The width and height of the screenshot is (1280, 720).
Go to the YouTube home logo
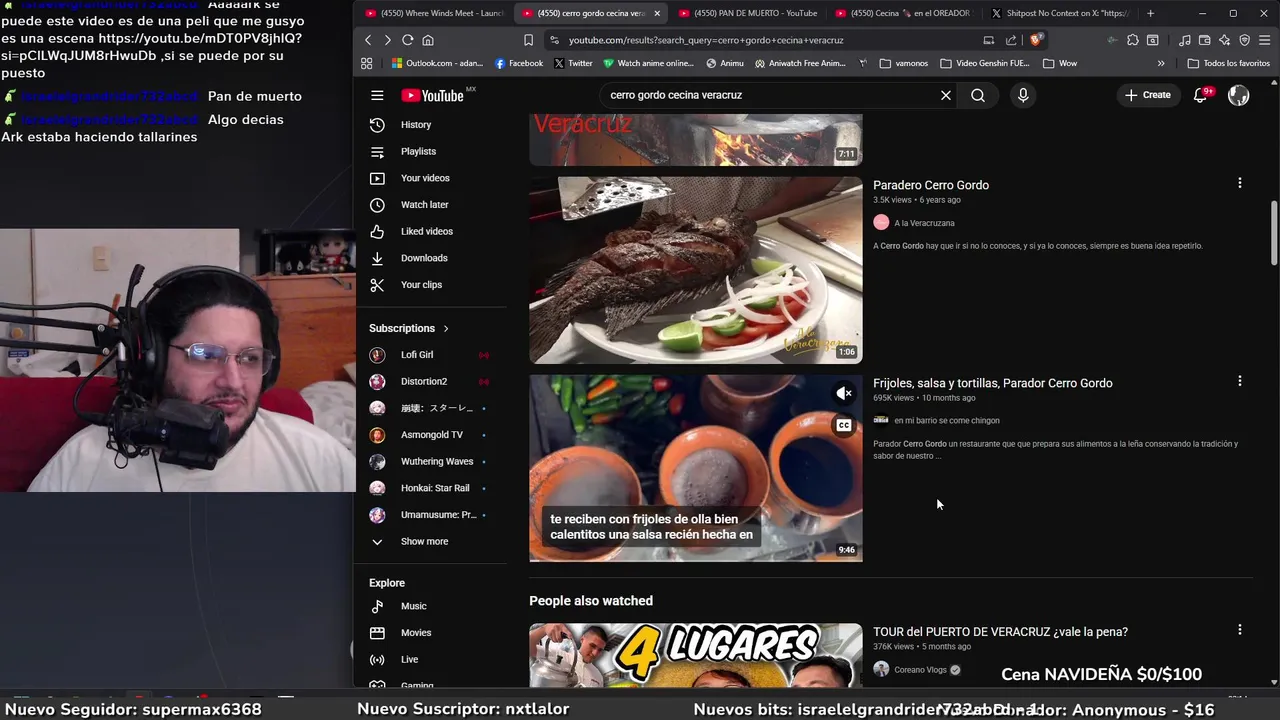433,95
